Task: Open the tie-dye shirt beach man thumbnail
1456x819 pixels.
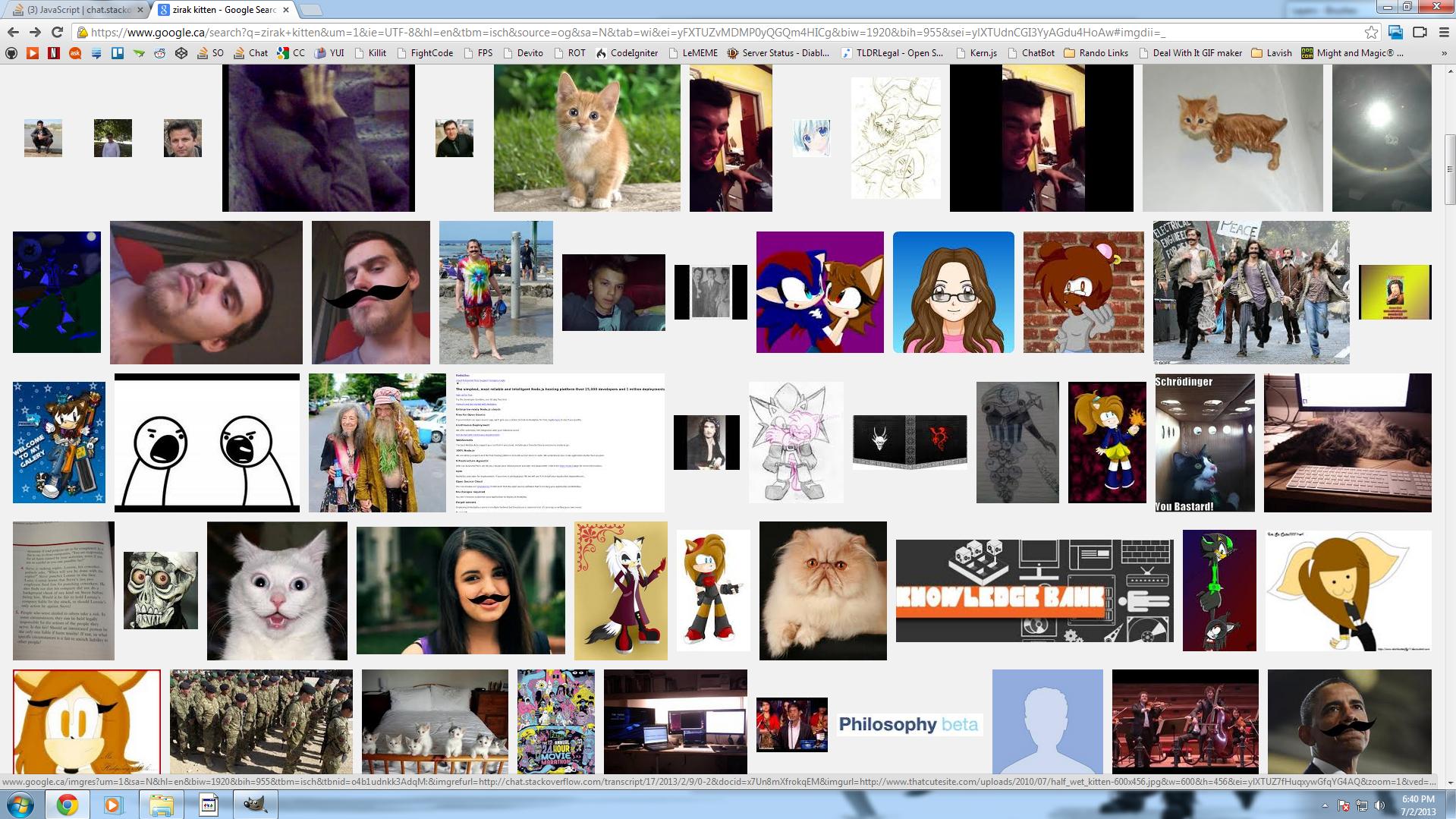Action: 496,292
